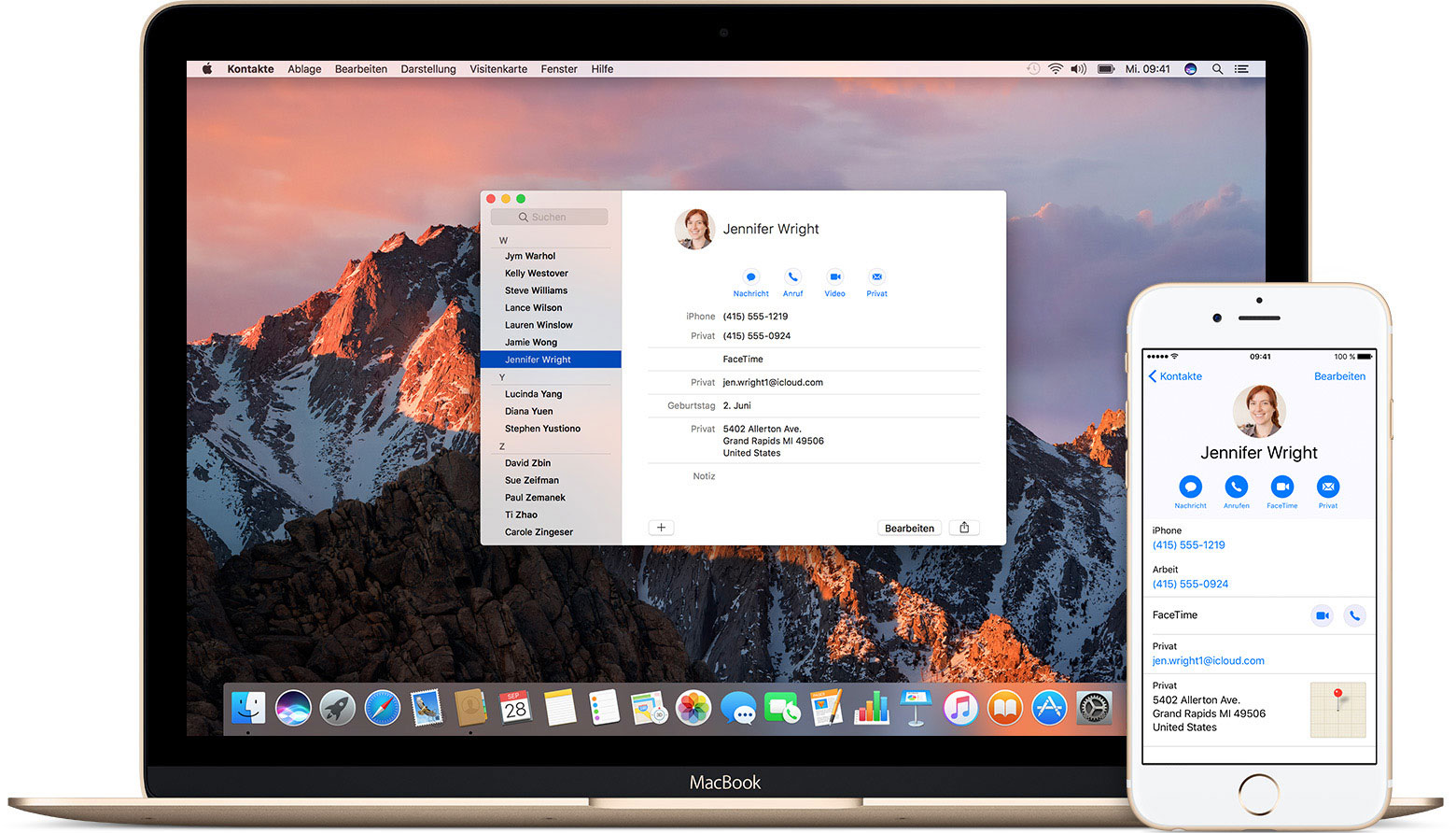The height and width of the screenshot is (833, 1456).
Task: Email Jennifer via the Privat envelope icon
Action: click(876, 277)
